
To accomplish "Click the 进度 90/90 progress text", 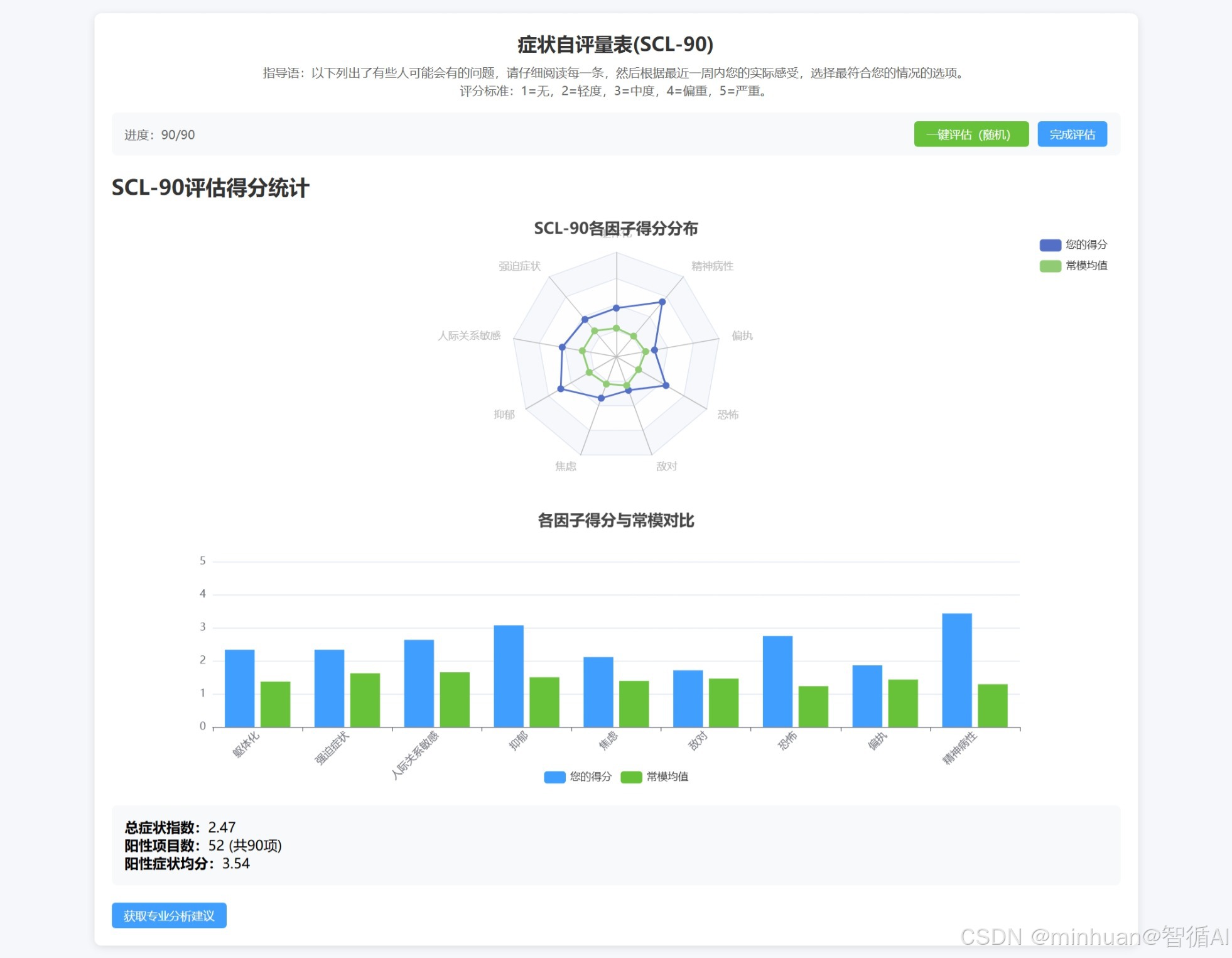I will [x=159, y=135].
